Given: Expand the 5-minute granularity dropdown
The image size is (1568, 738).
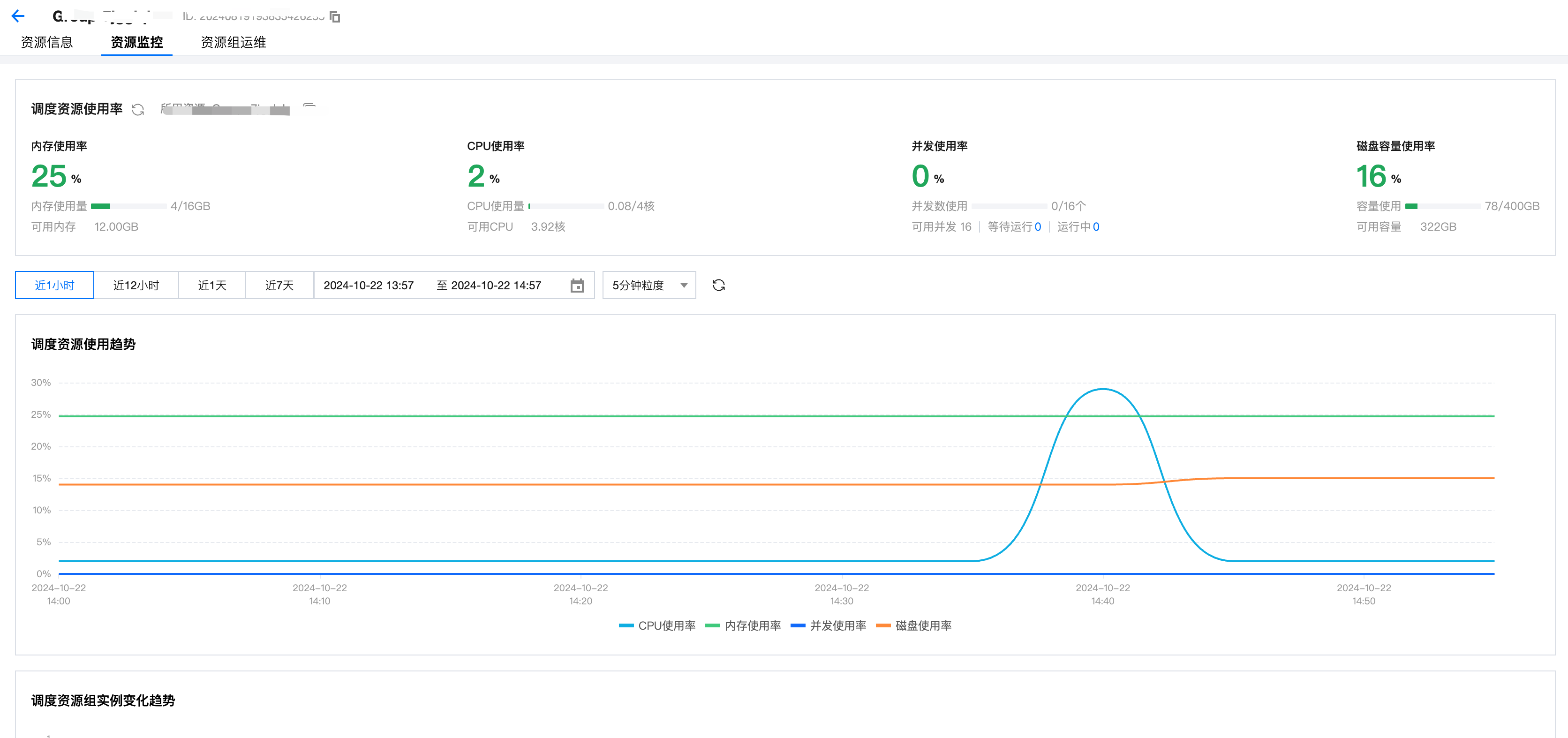Looking at the screenshot, I should 649,286.
